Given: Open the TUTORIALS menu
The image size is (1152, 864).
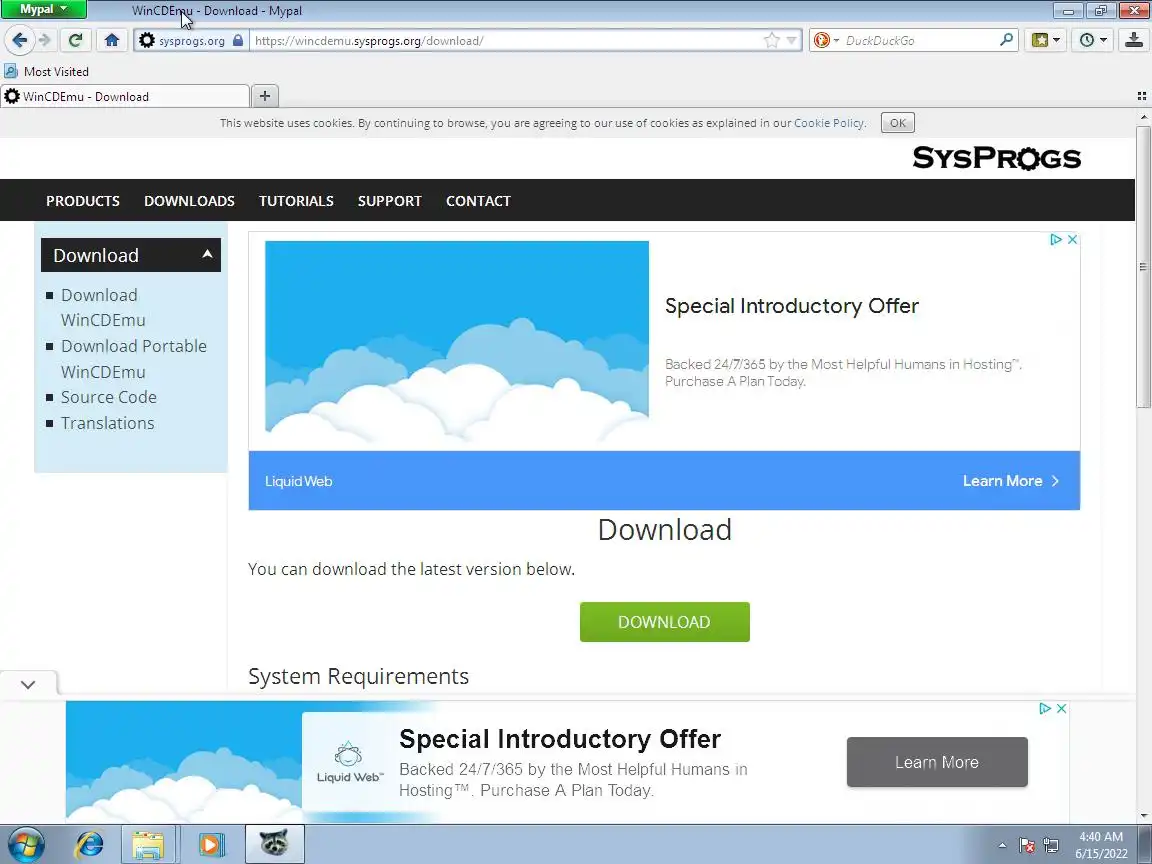Looking at the screenshot, I should point(296,201).
